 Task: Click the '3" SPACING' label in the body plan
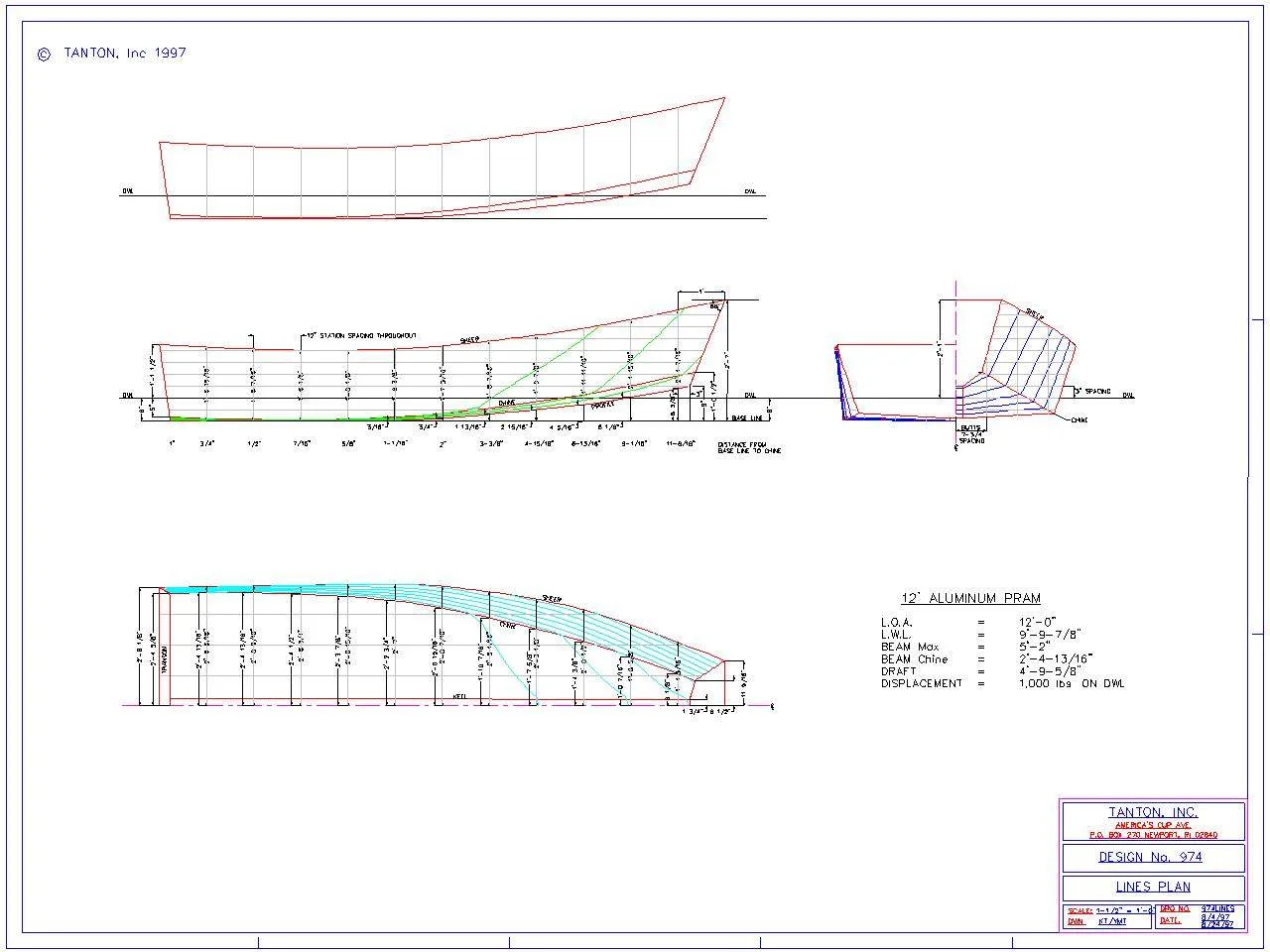coord(1091,392)
